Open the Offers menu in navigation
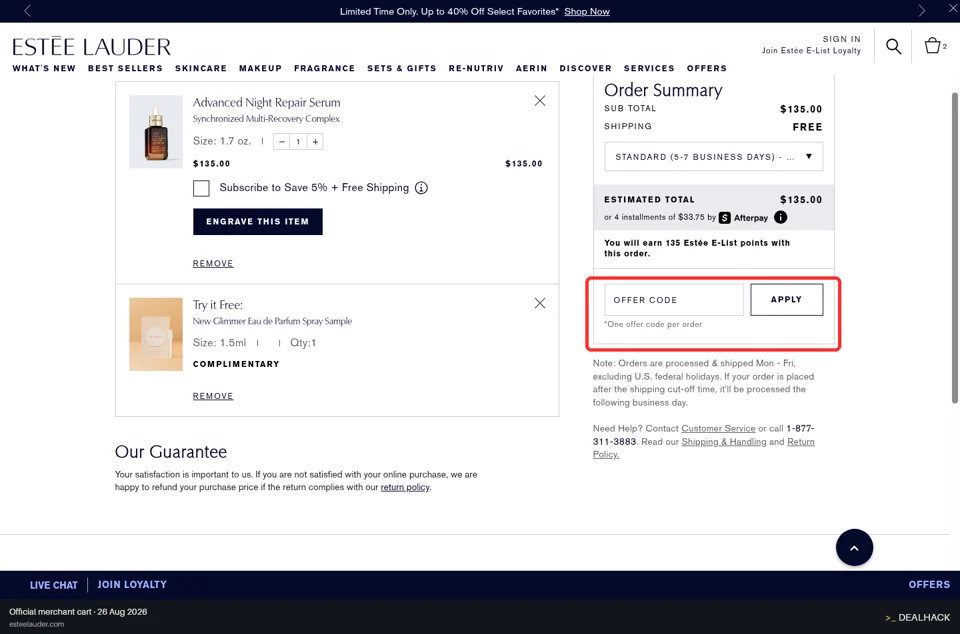Viewport: 960px width, 634px height. click(x=707, y=69)
